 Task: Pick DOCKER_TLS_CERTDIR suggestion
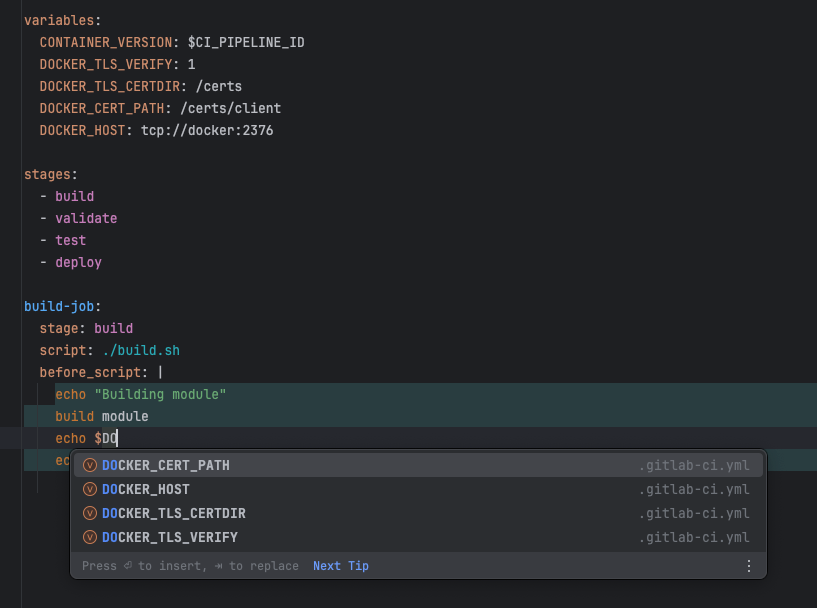pos(418,513)
